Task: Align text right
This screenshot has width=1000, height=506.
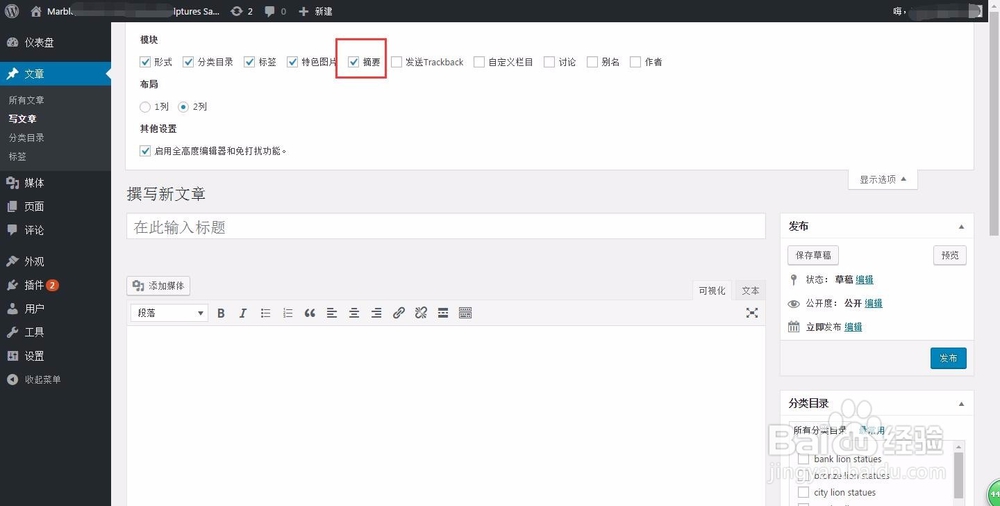Action: [x=376, y=313]
